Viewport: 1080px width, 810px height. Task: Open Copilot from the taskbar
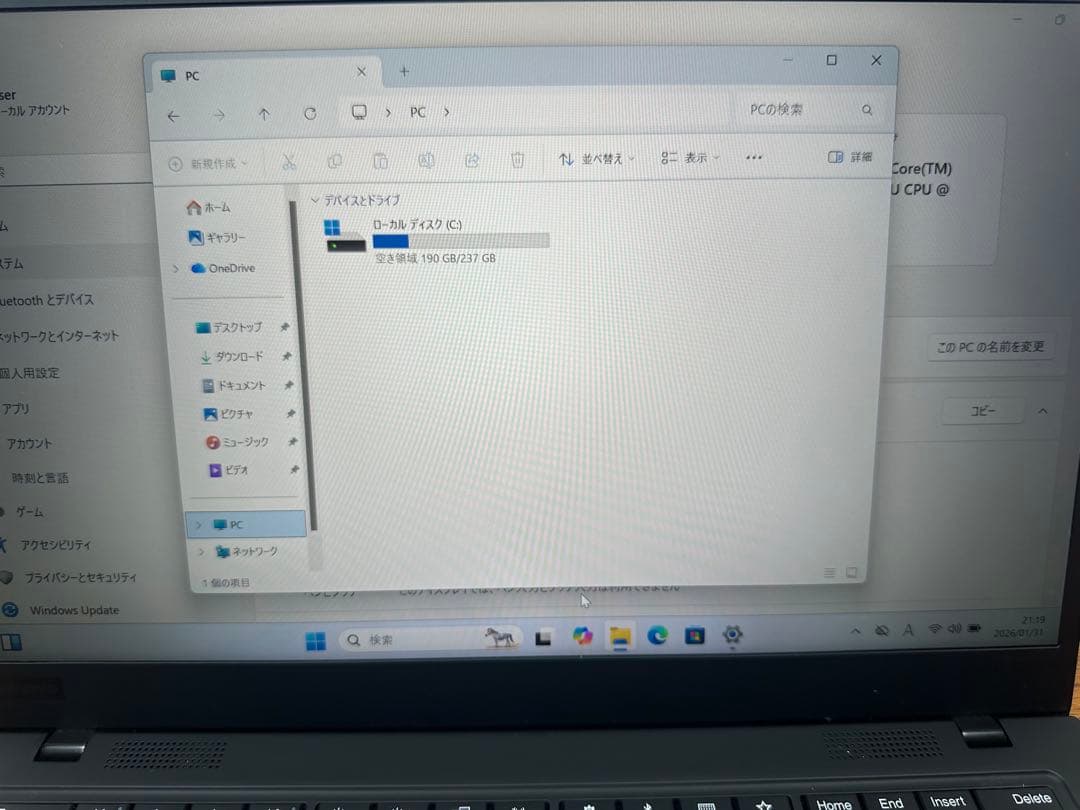click(584, 635)
